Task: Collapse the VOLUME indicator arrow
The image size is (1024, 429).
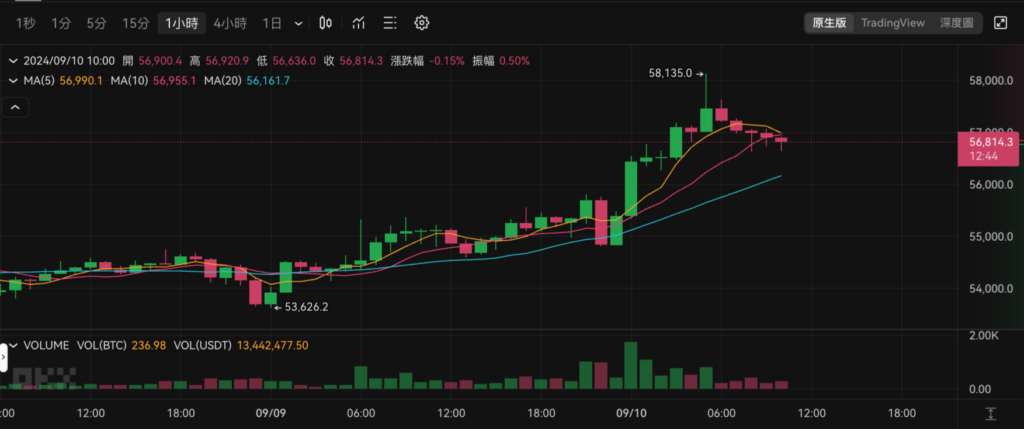Action: [x=14, y=345]
